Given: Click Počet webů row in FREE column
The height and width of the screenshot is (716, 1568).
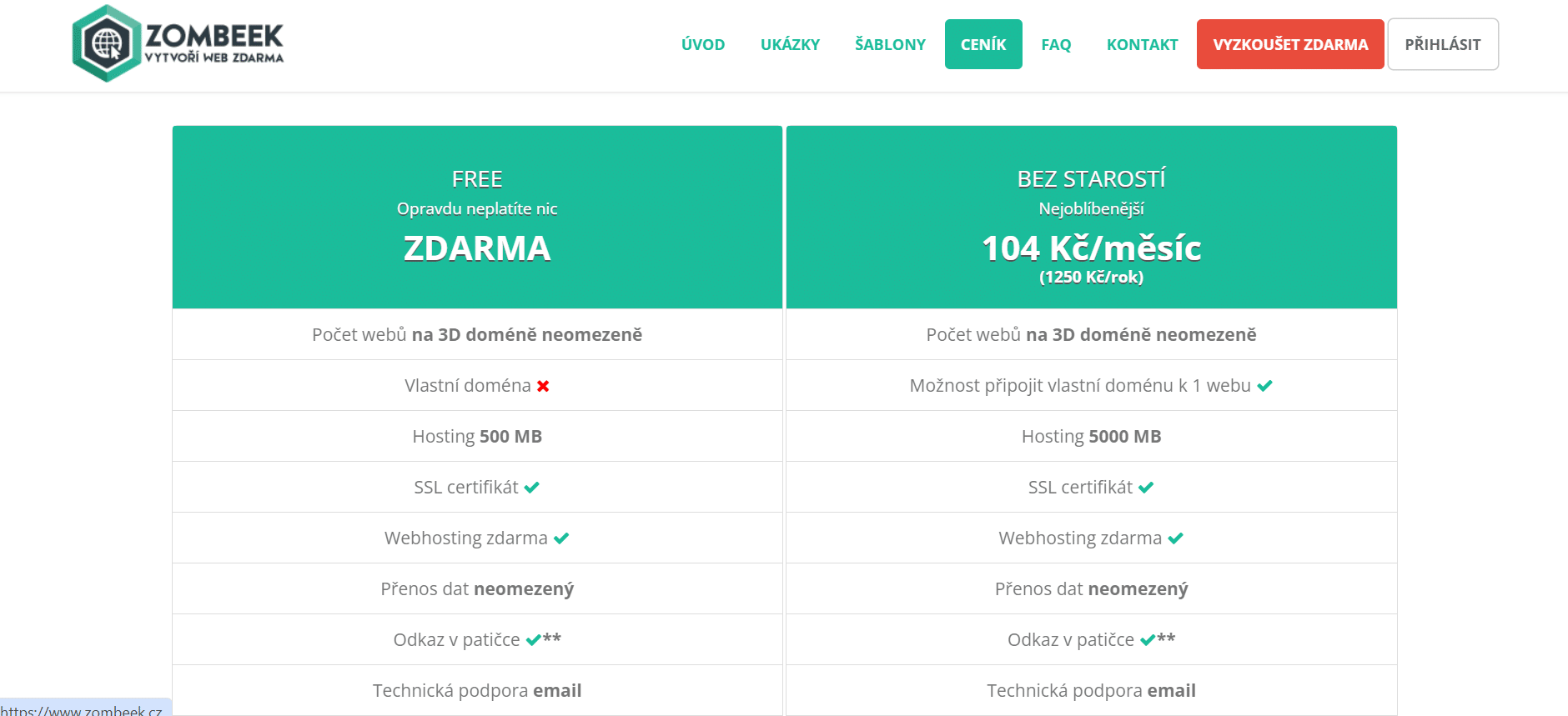Looking at the screenshot, I should [x=477, y=334].
